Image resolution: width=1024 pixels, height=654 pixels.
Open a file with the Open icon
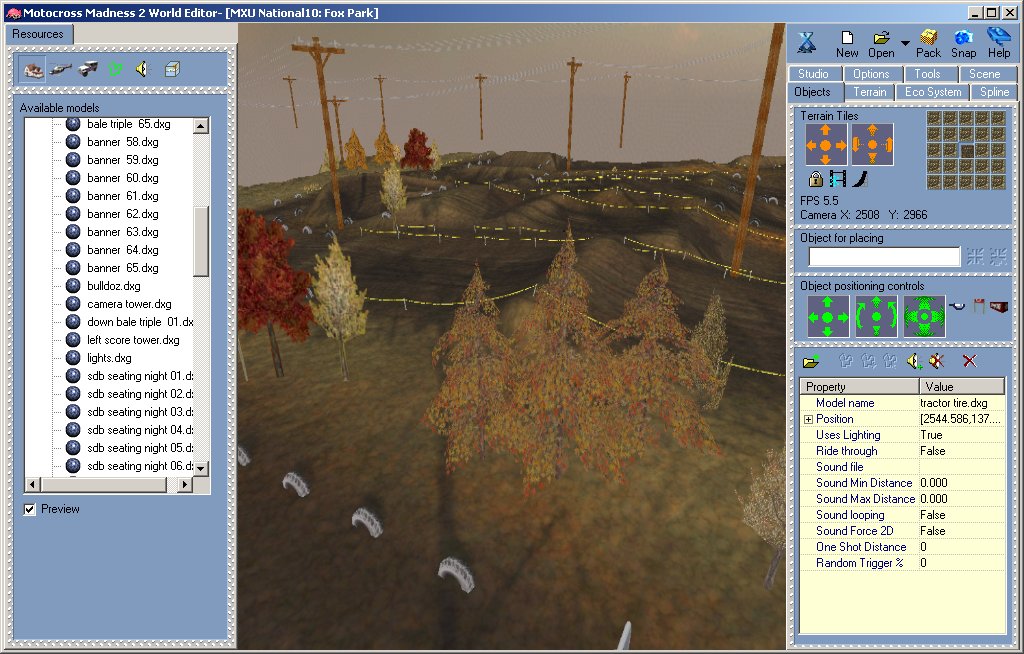coord(881,44)
